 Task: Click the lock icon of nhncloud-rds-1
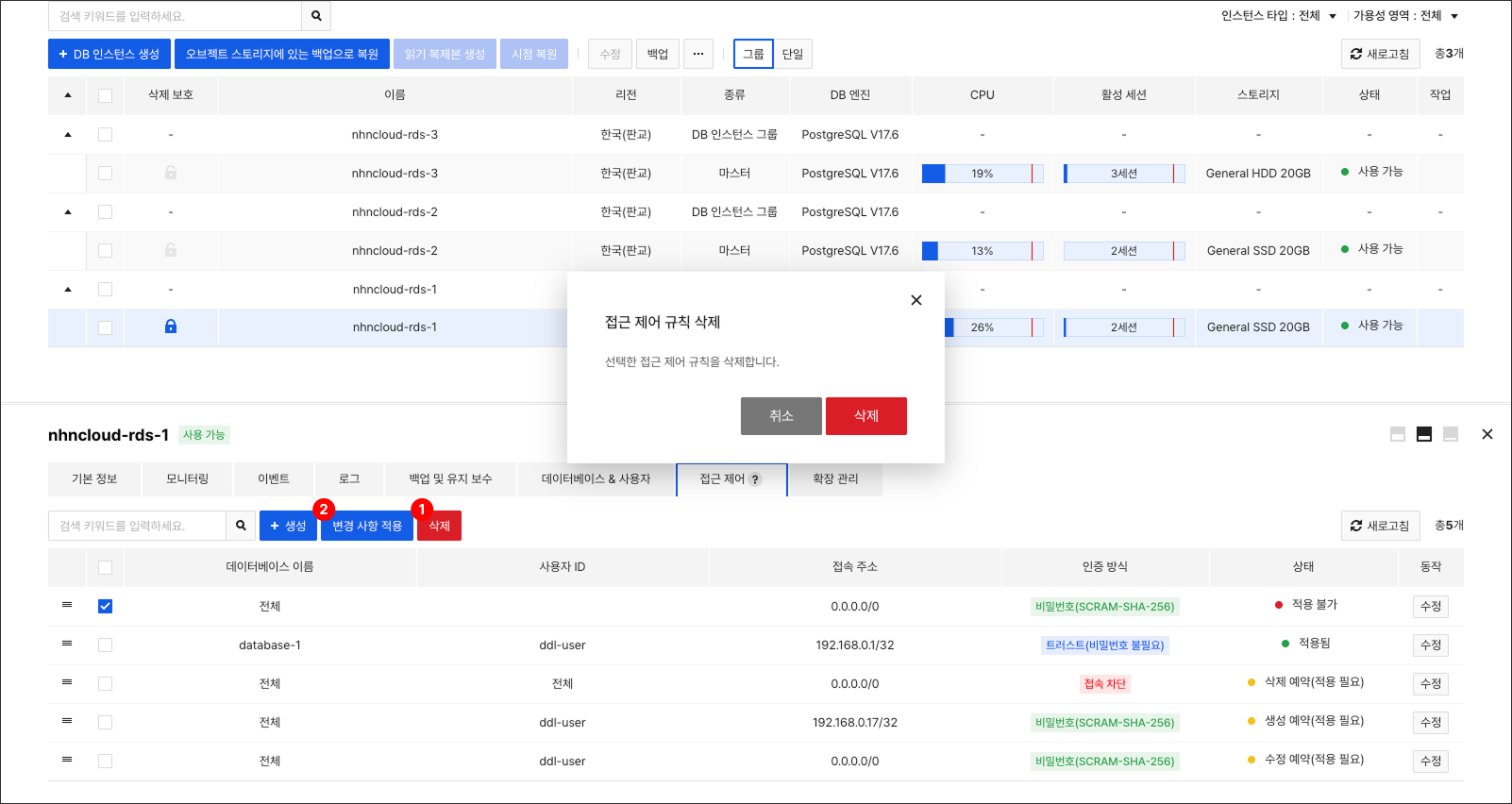coord(171,327)
